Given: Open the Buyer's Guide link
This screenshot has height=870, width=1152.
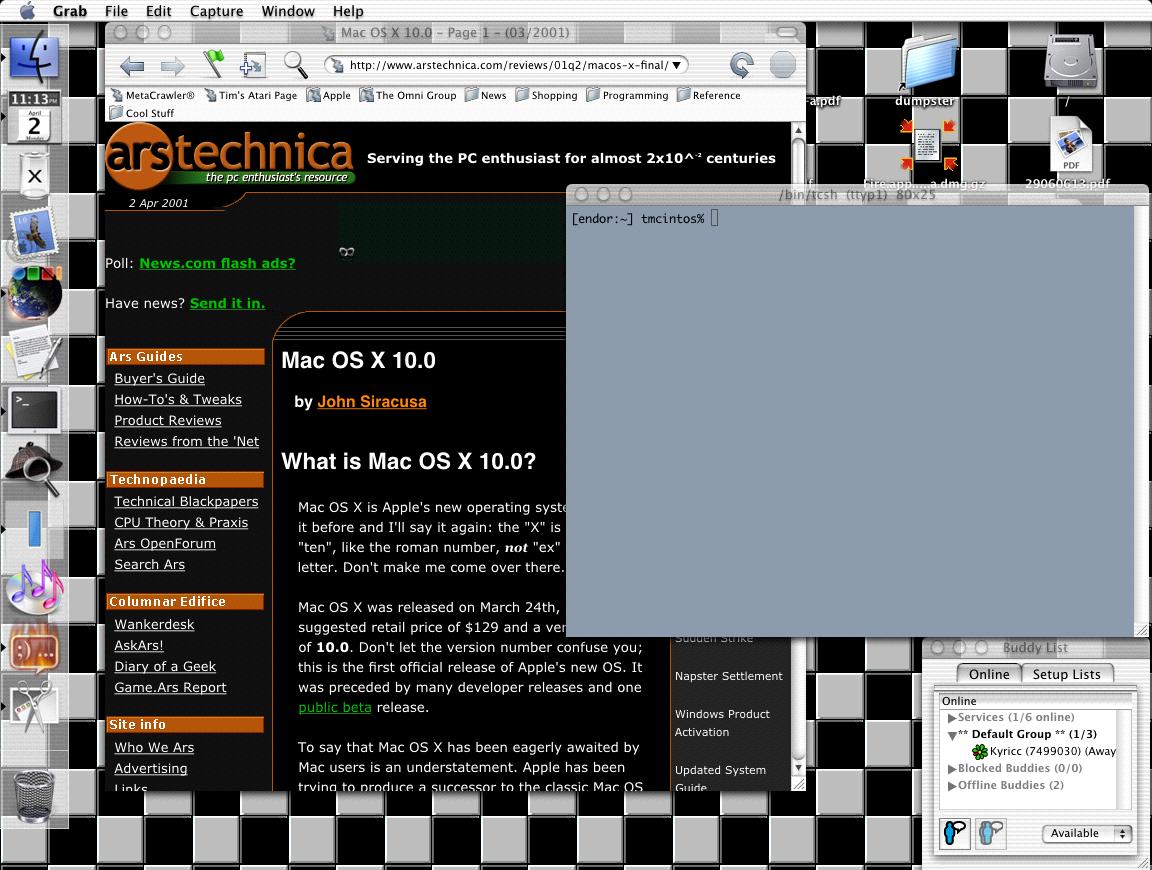Looking at the screenshot, I should [159, 378].
